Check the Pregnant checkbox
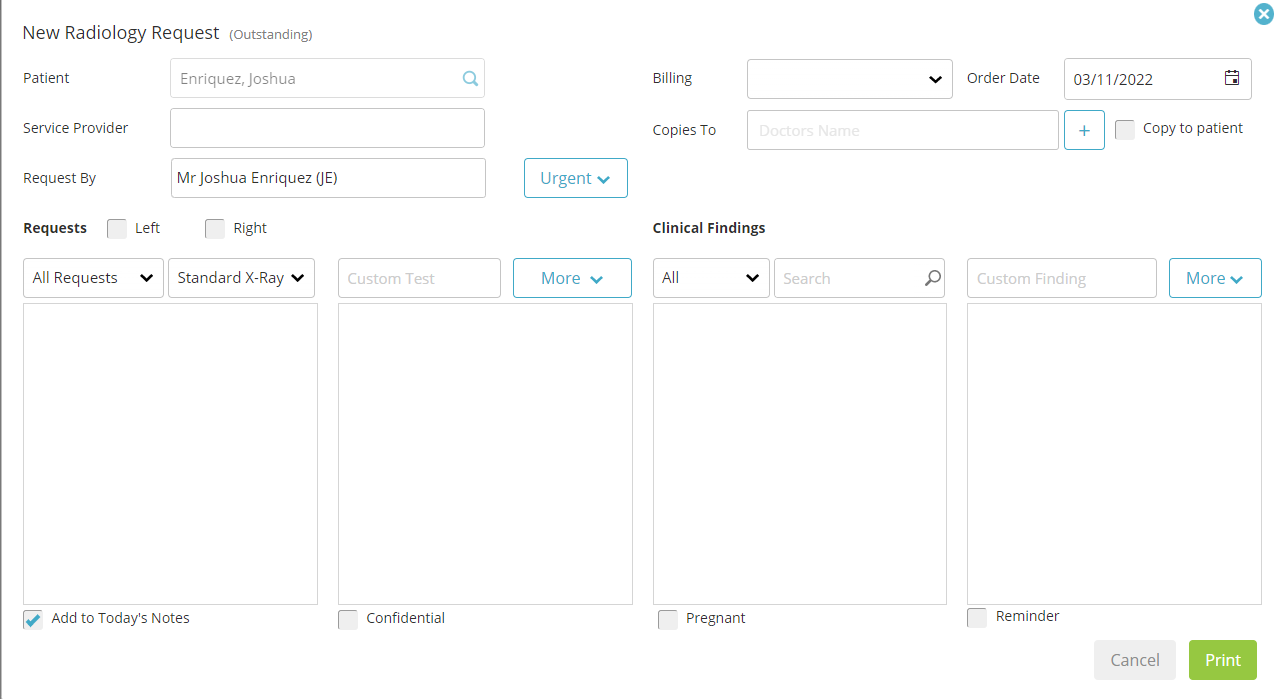Viewport: 1279px width, 699px height. (668, 619)
